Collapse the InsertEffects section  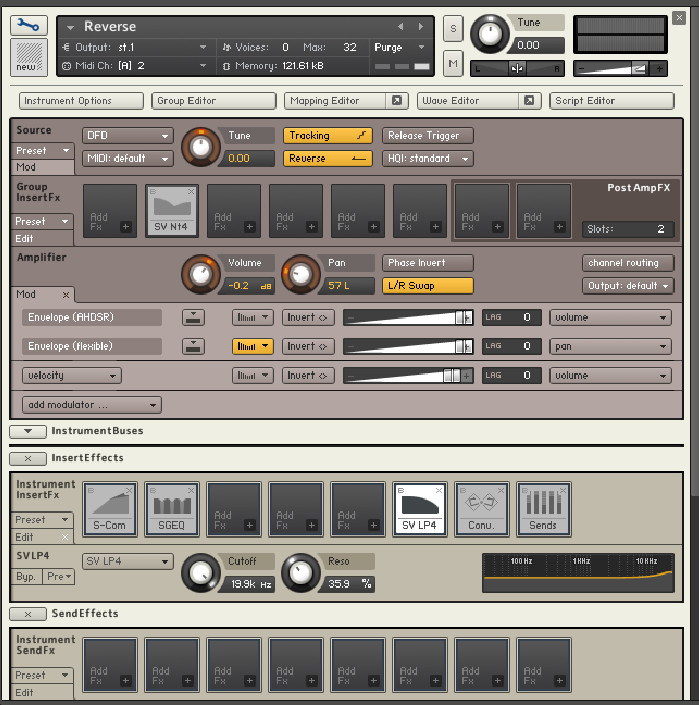click(28, 458)
